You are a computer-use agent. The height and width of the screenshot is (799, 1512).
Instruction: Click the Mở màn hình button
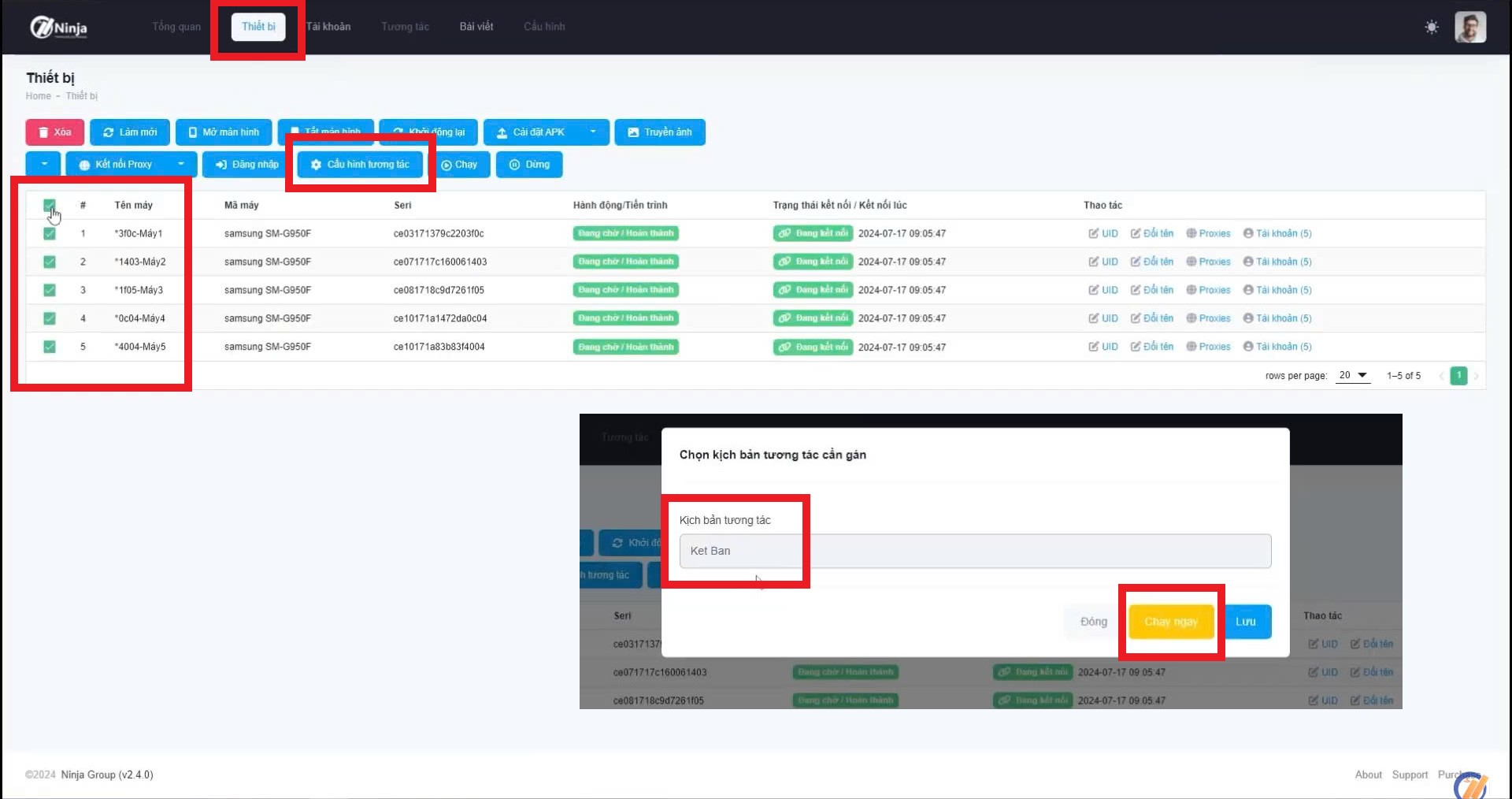tap(224, 132)
